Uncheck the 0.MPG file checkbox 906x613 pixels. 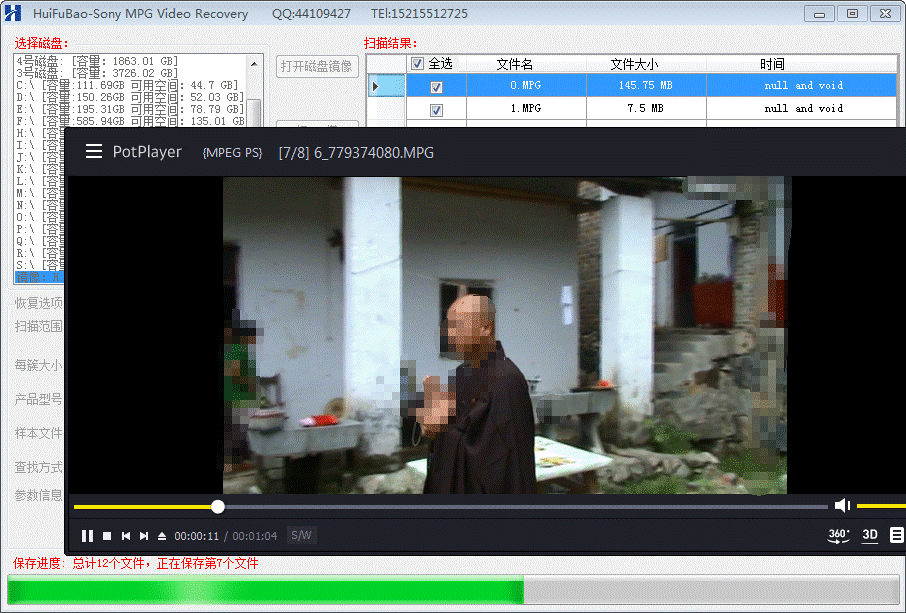click(436, 87)
